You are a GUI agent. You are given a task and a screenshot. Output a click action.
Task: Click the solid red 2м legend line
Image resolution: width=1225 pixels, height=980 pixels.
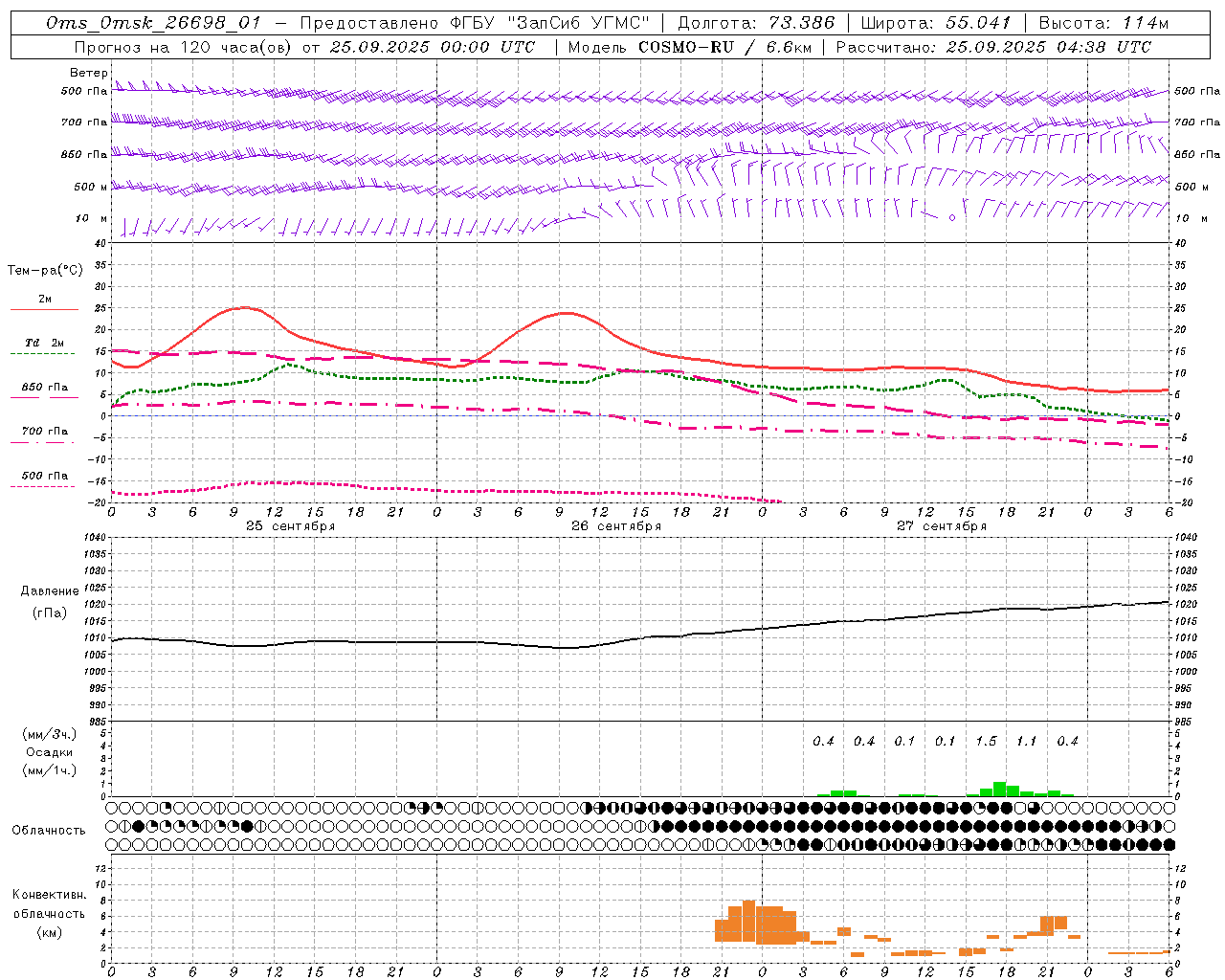pyautogui.click(x=44, y=309)
